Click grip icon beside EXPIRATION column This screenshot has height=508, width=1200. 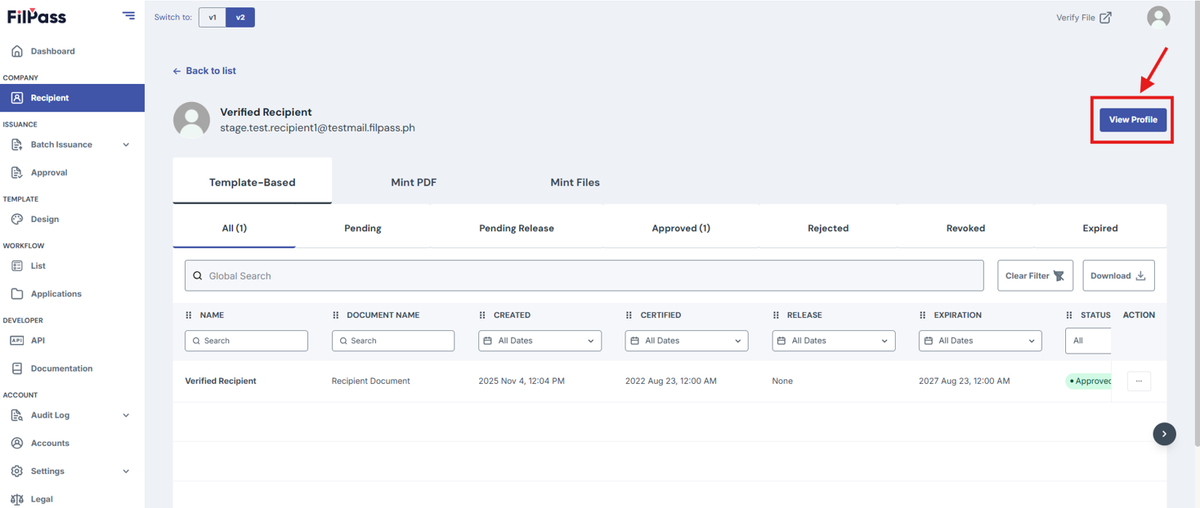(x=923, y=315)
